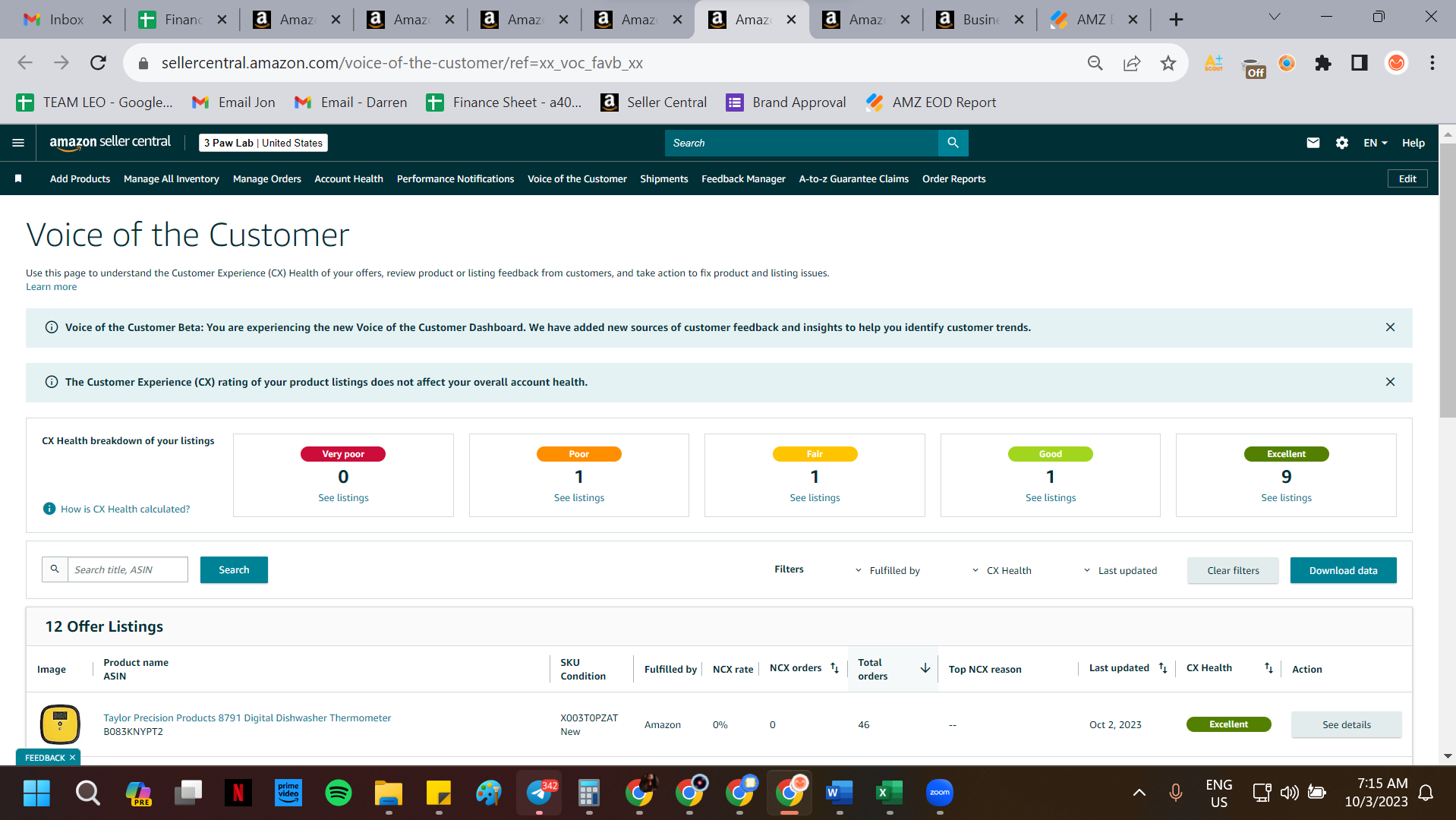Viewport: 1456px width, 820px height.
Task: Open See listings under Poor
Action: coord(578,497)
